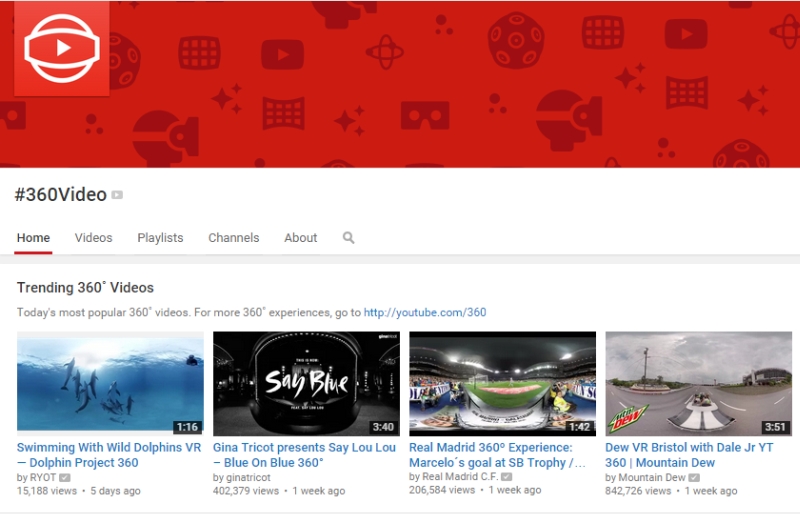This screenshot has height=523, width=800.
Task: Click the 3:51 duration badge
Action: (x=775, y=427)
